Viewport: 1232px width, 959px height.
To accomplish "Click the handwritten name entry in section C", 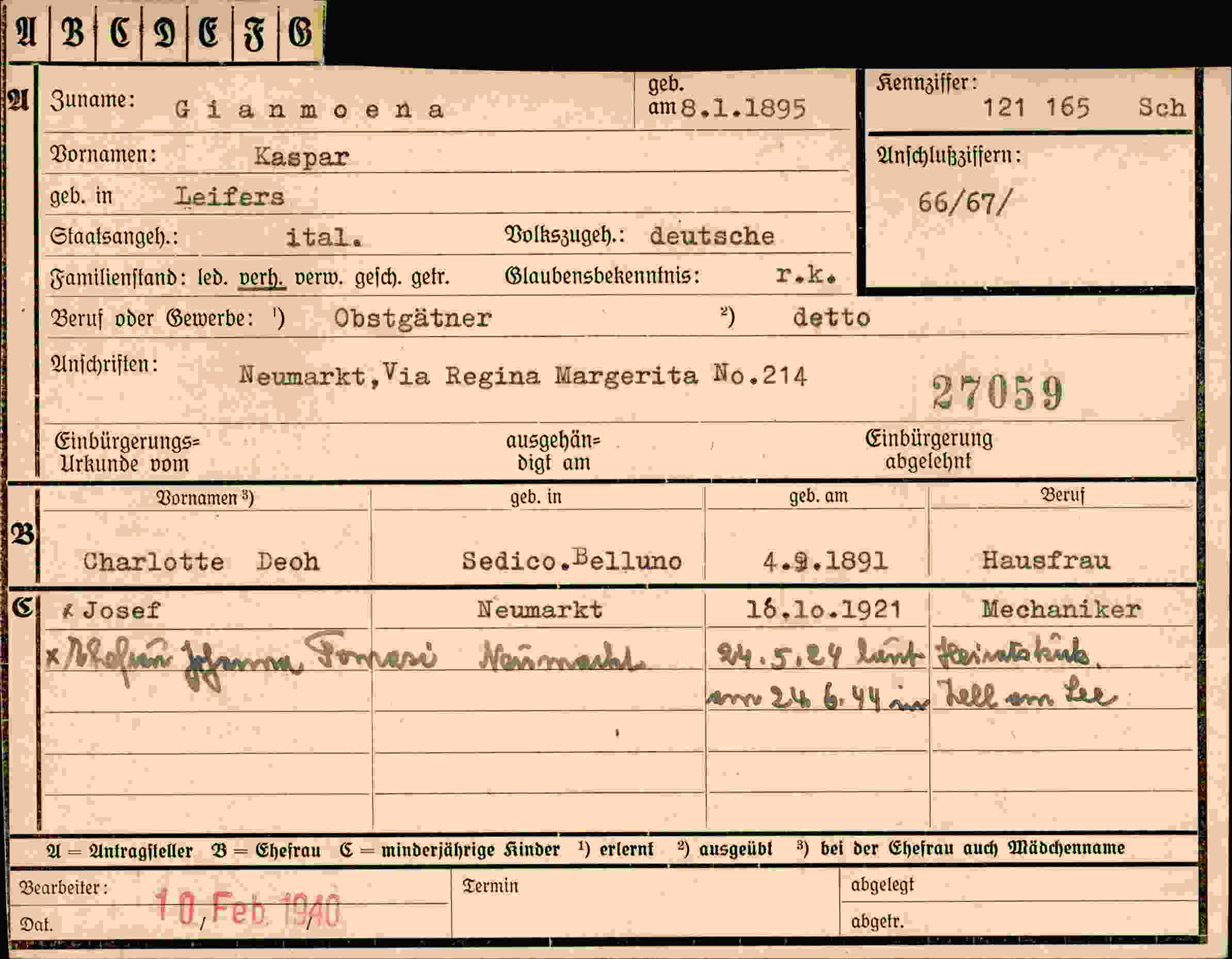I will tap(241, 659).
